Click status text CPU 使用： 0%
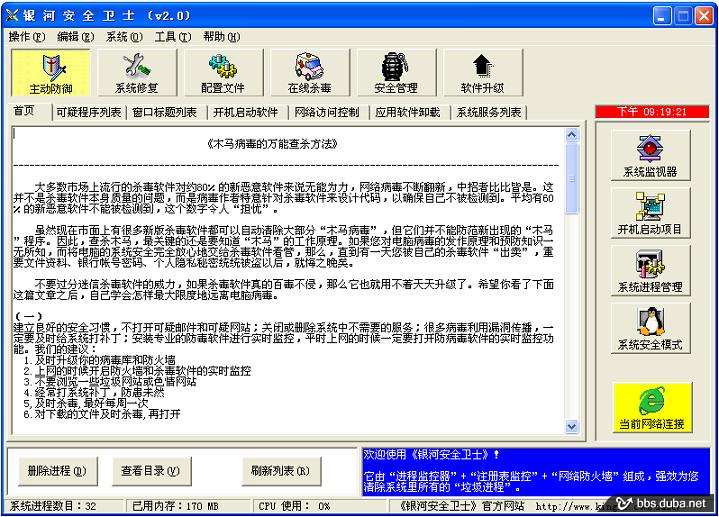 294,506
